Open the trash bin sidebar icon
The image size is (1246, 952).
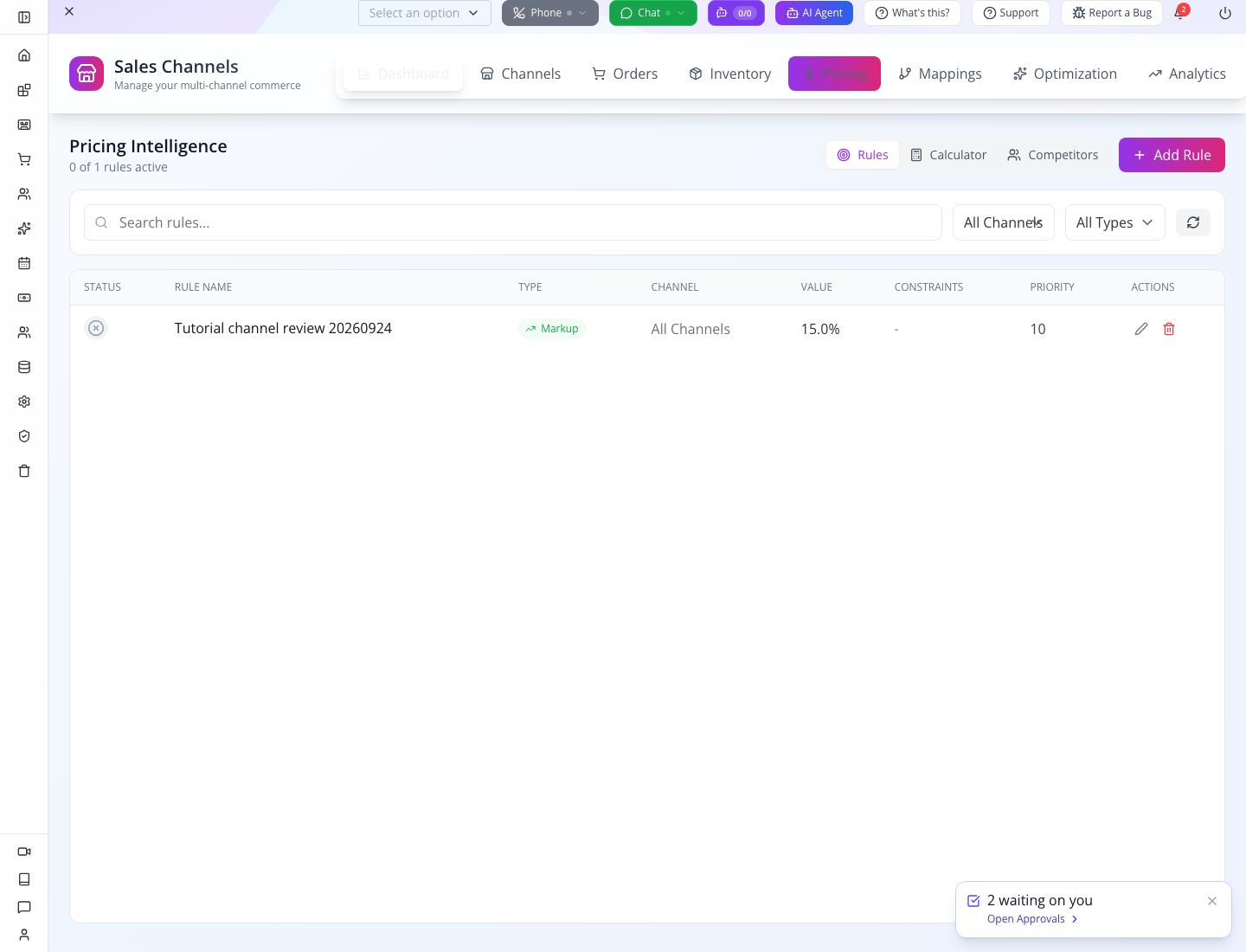point(24,471)
